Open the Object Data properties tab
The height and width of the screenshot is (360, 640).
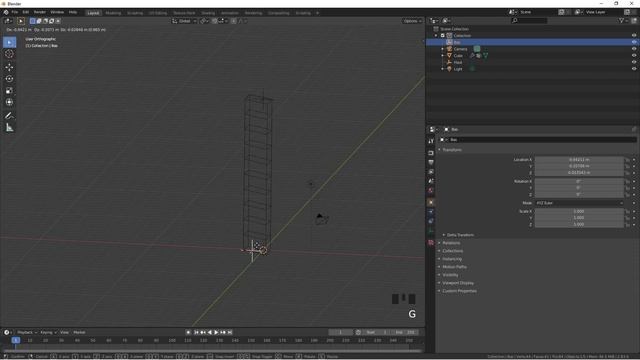coord(431,231)
